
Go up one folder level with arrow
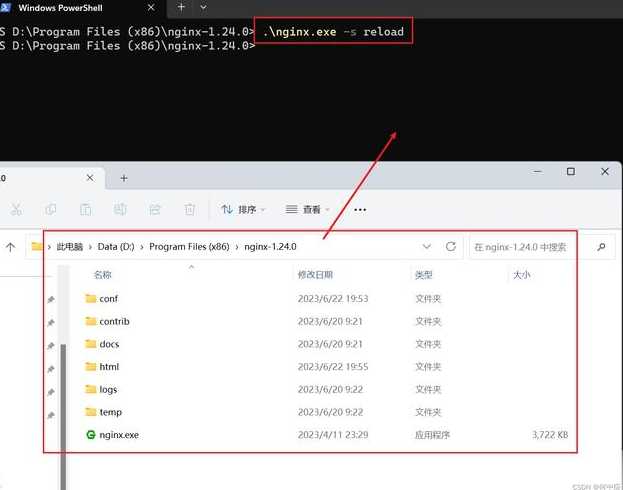pos(11,247)
